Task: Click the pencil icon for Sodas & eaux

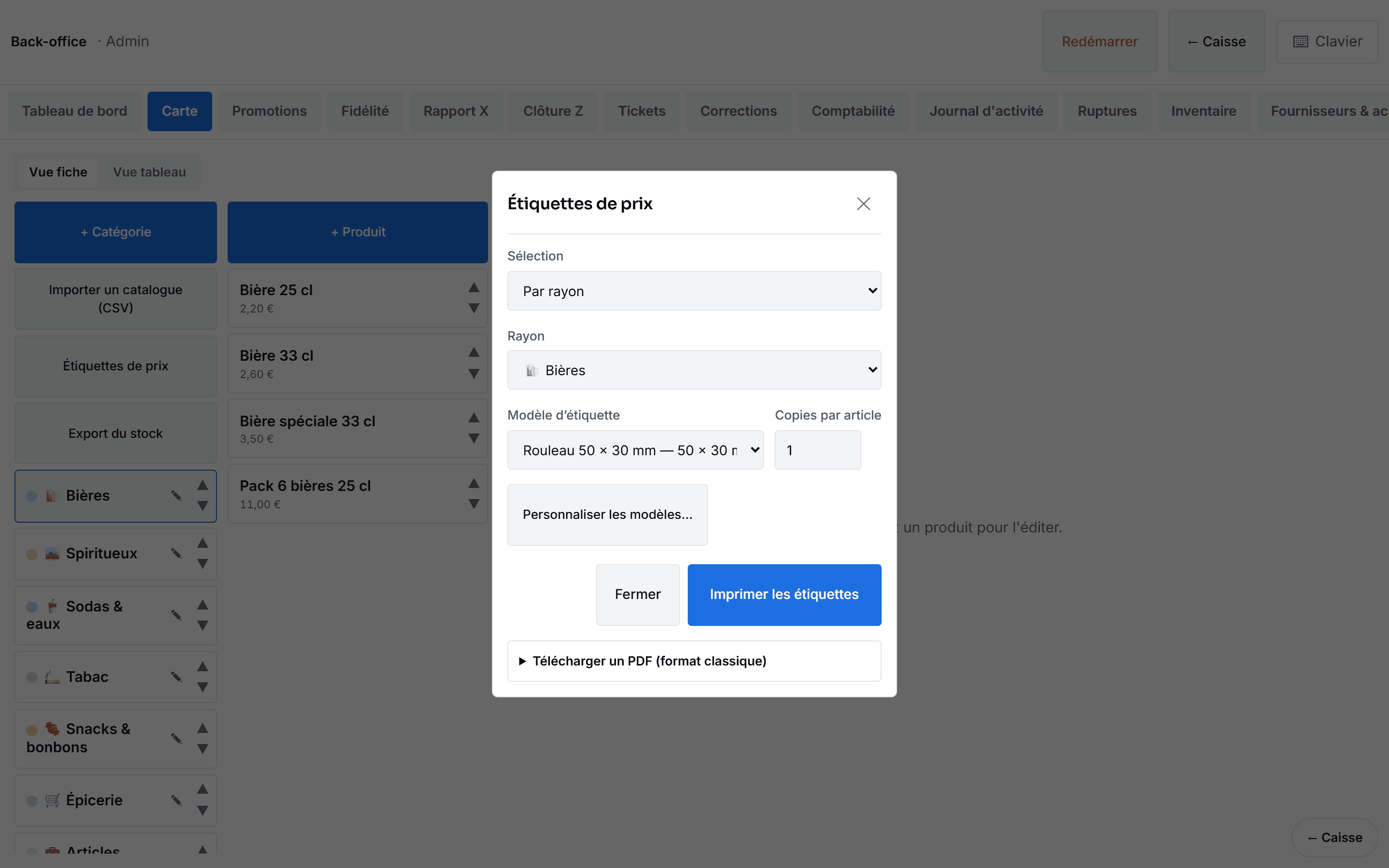Action: pyautogui.click(x=176, y=615)
